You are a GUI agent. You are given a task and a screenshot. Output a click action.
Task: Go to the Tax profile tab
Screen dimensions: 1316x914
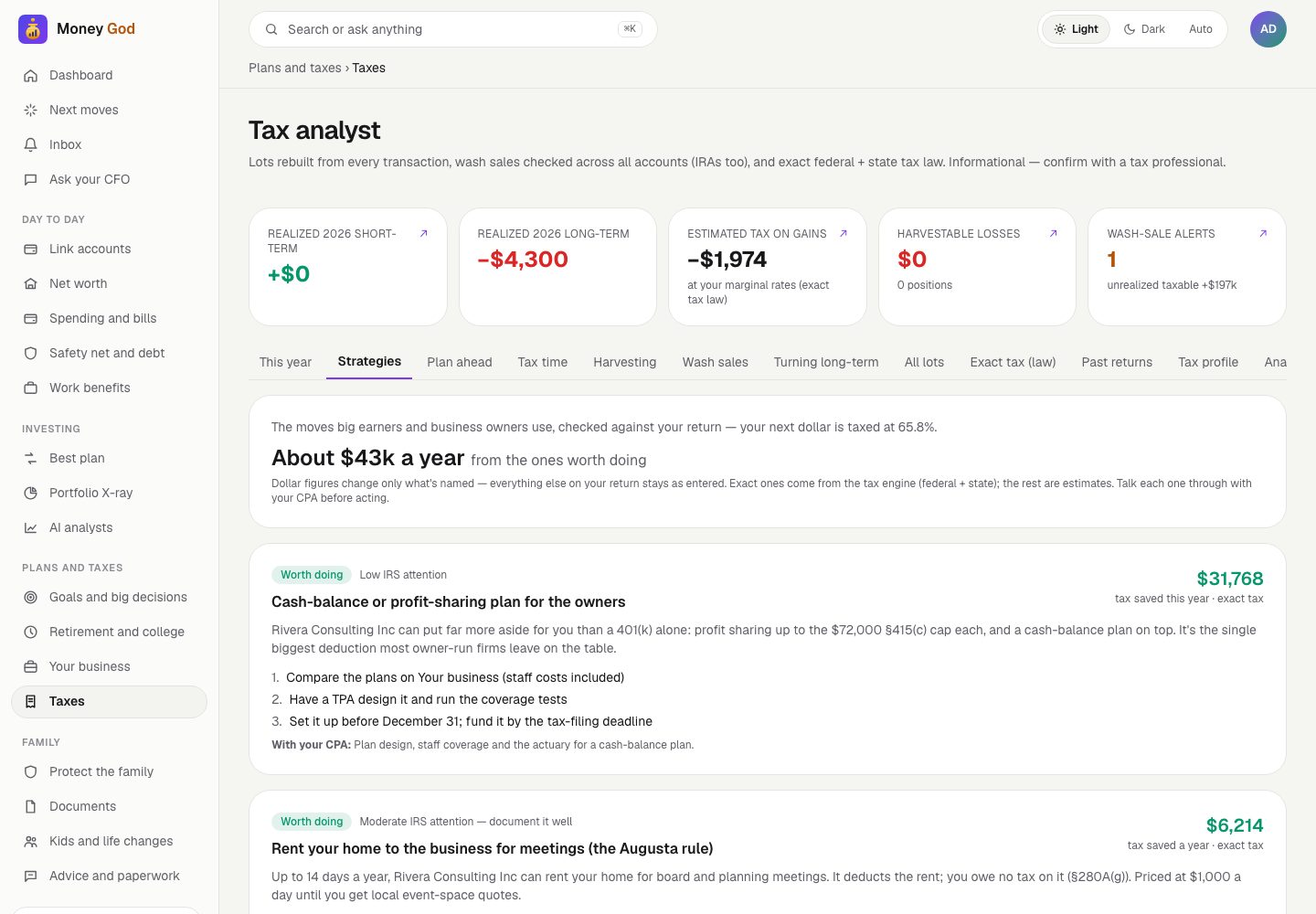(1208, 362)
